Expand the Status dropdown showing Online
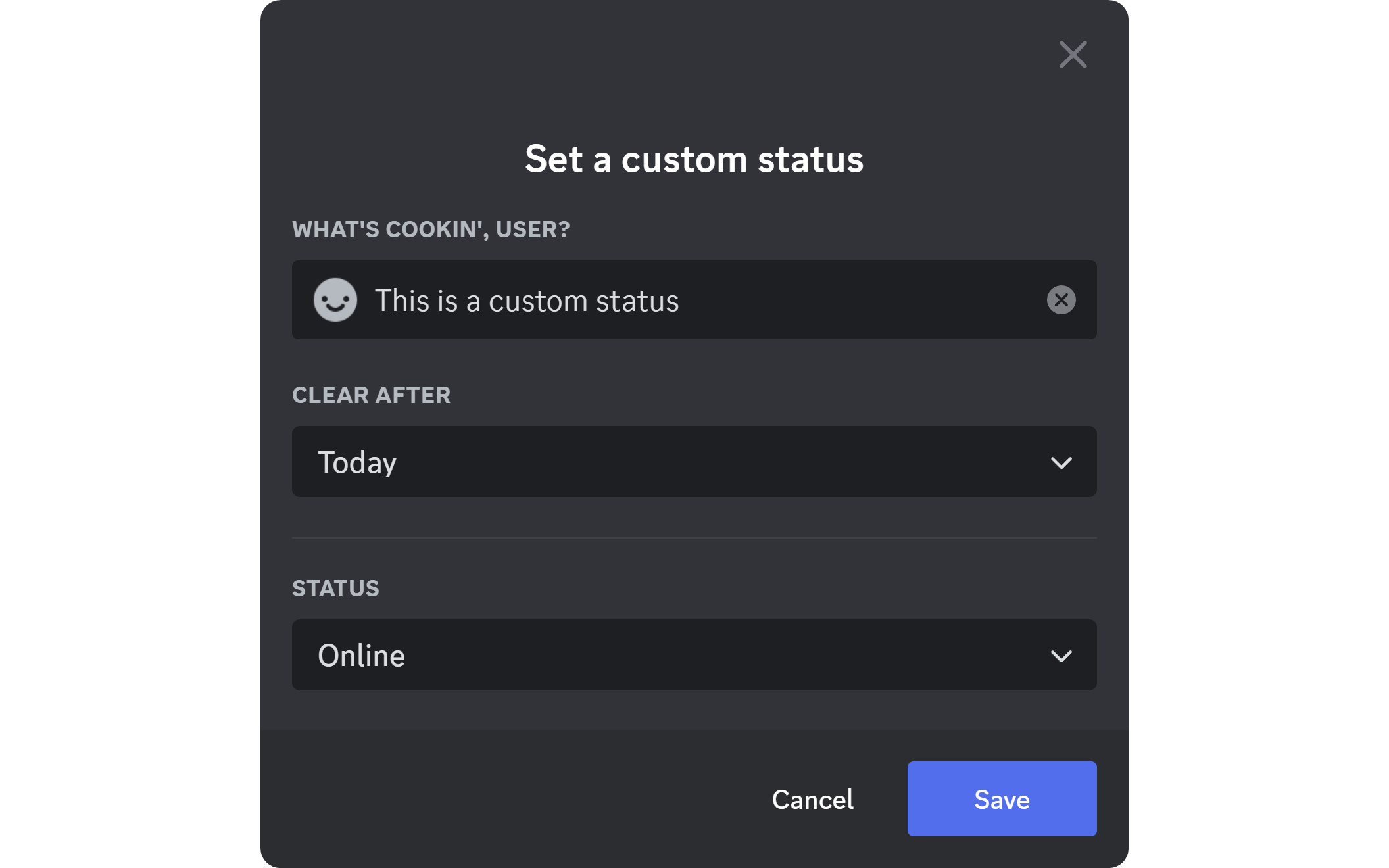 694,655
